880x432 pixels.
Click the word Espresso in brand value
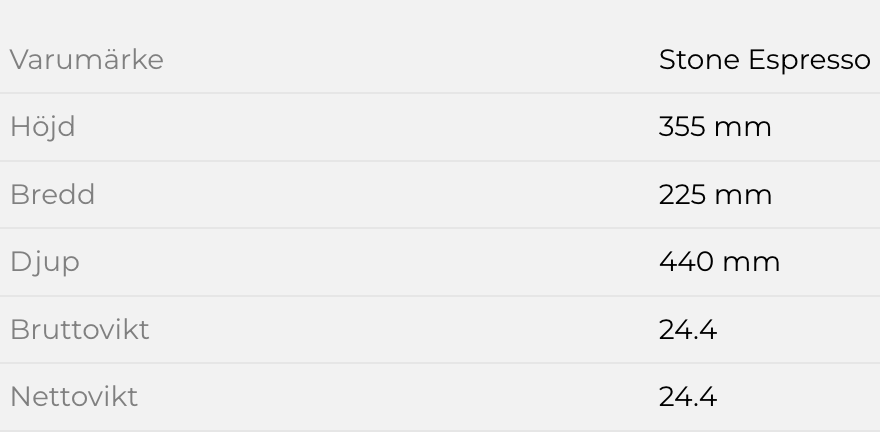pos(809,60)
